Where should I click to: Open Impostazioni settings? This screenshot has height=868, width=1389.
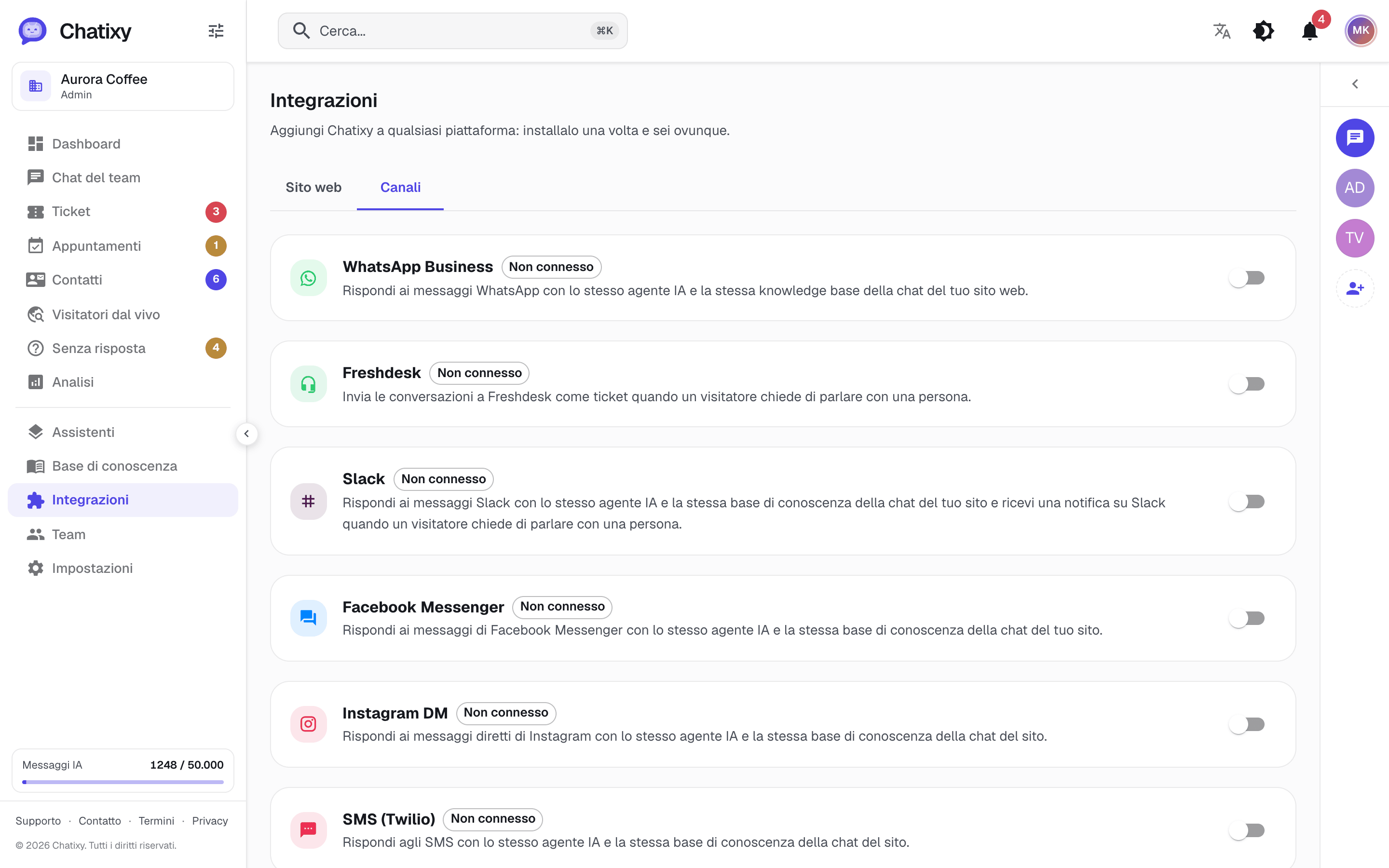tap(123, 568)
